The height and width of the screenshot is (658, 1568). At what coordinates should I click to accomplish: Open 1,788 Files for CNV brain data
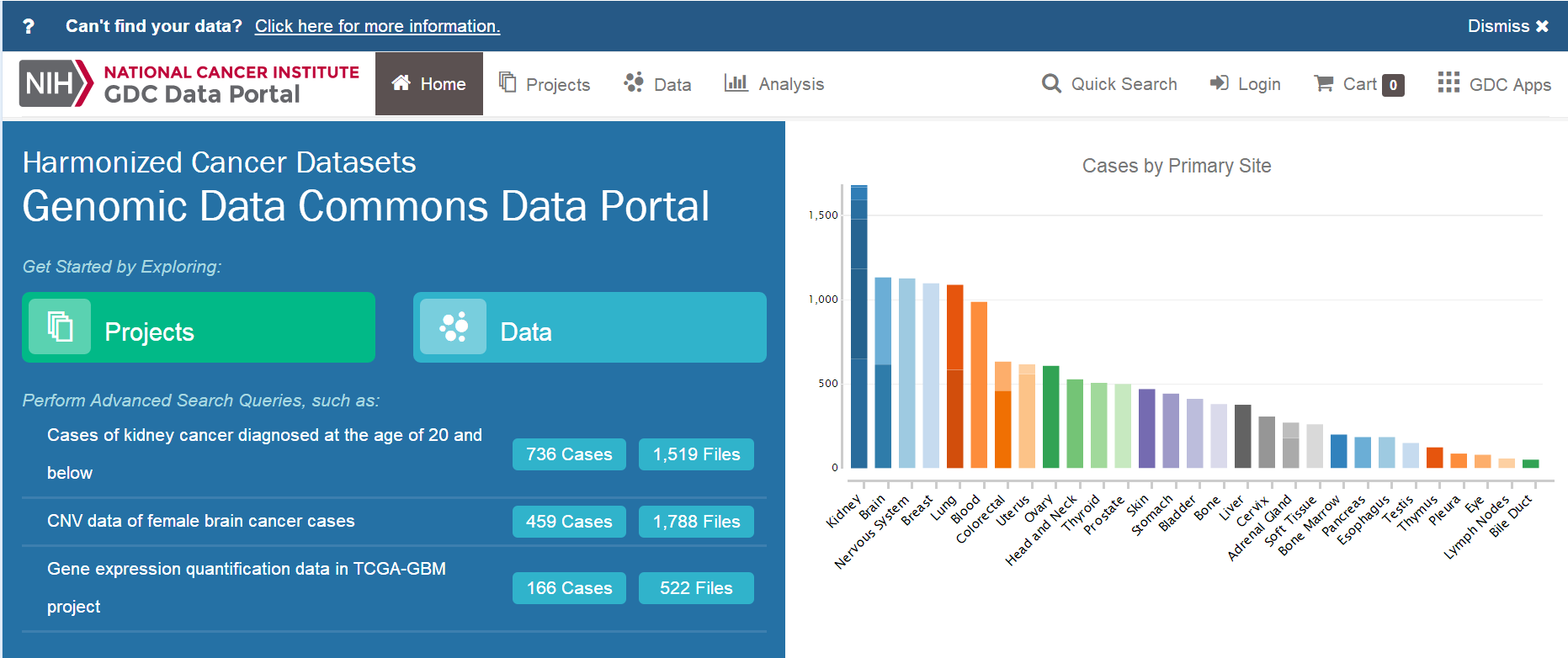[x=696, y=522]
